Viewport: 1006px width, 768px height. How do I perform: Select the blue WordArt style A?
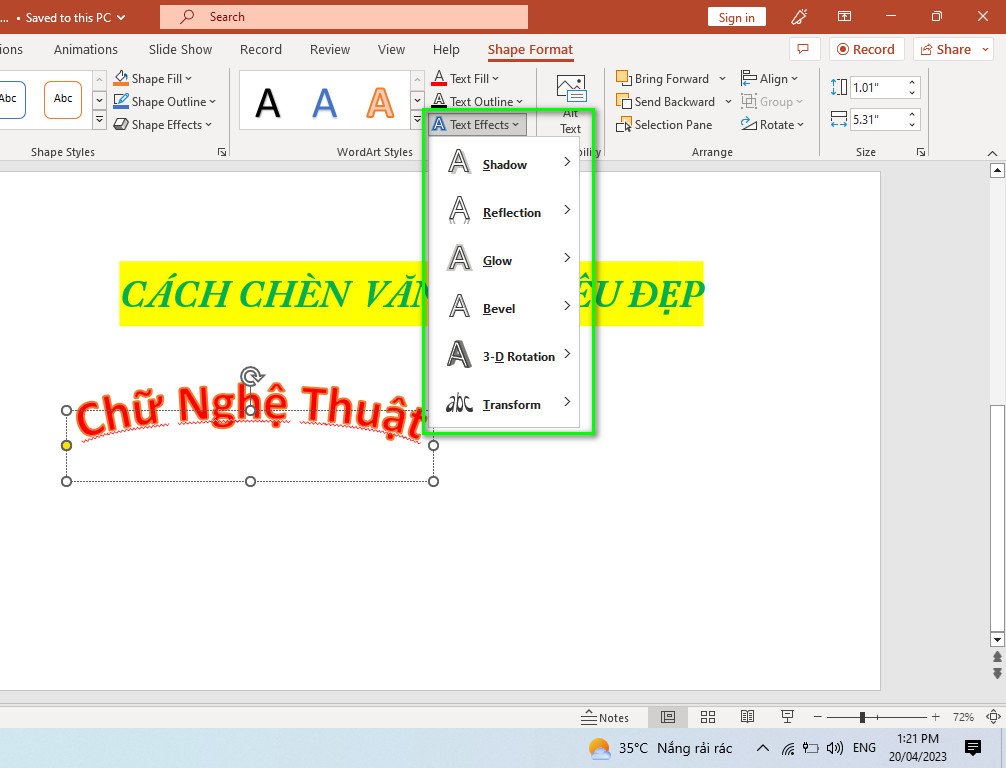[x=324, y=102]
